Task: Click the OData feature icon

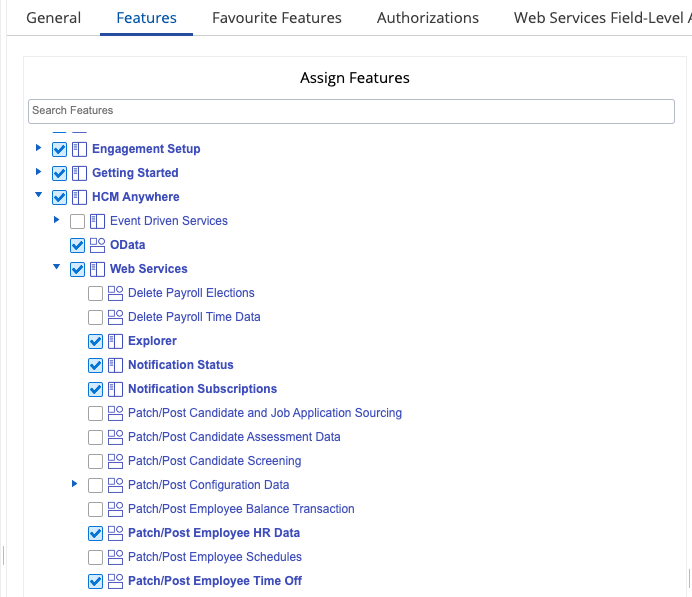Action: (x=97, y=245)
